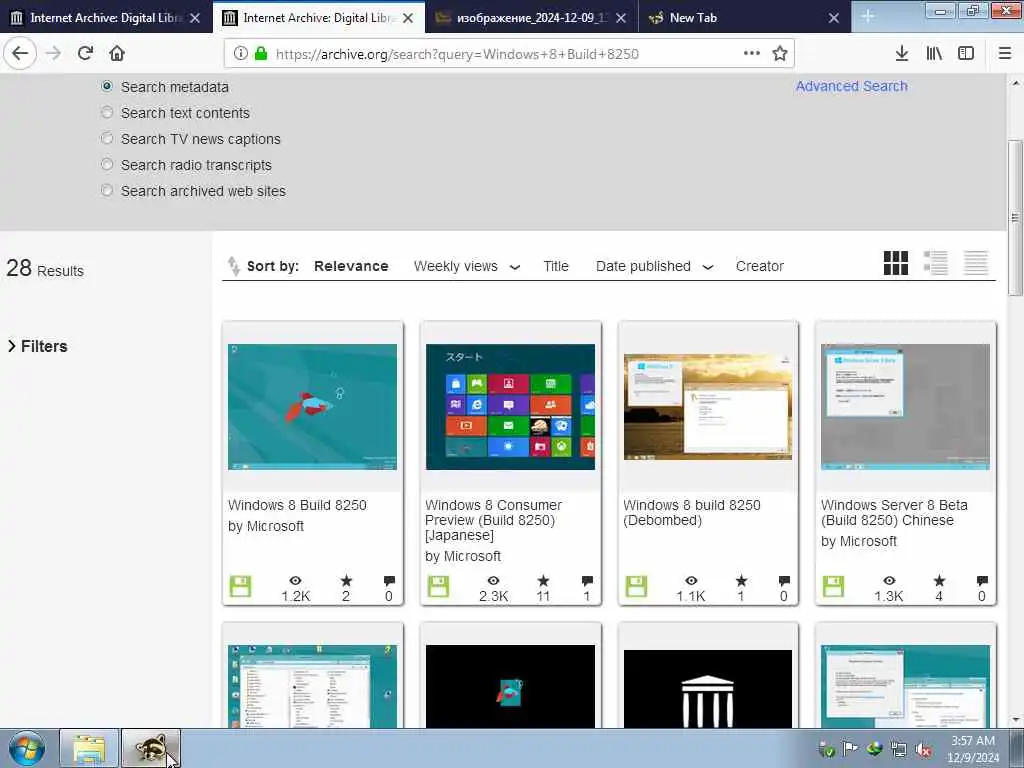Image resolution: width=1024 pixels, height=768 pixels.
Task: Sort results by Relevance
Action: 351,266
